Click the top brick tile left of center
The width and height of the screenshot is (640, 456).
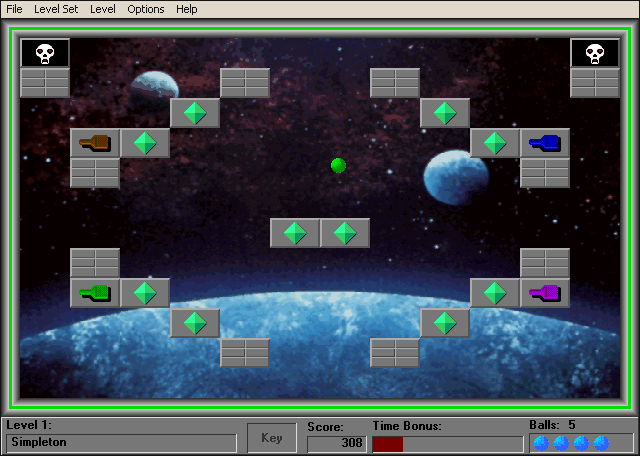point(245,83)
